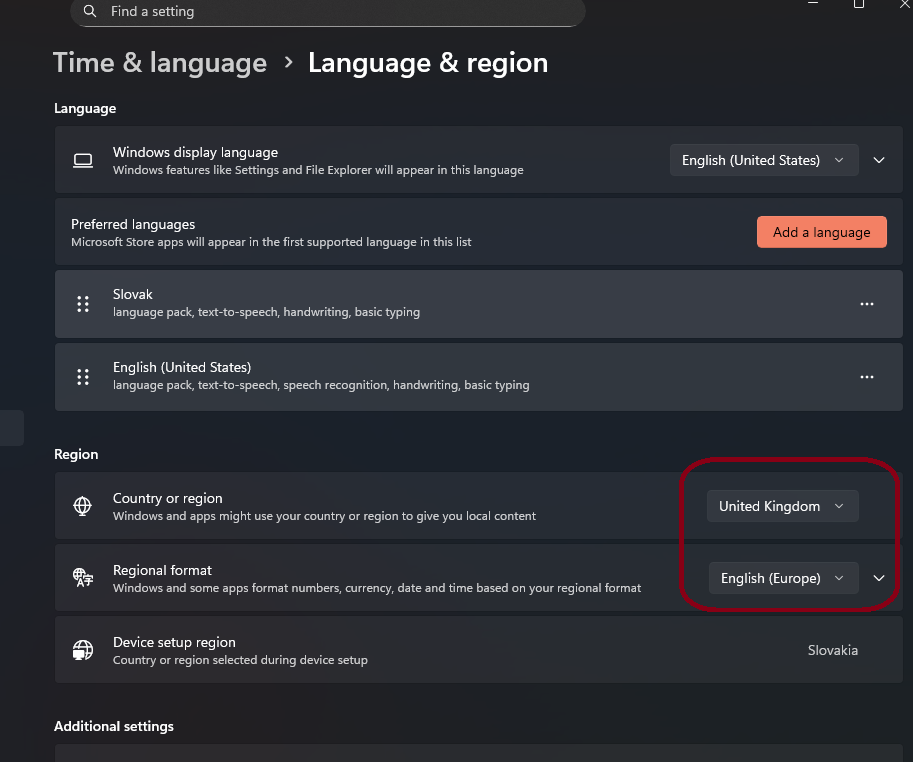The image size is (913, 764).
Task: Click the search magnifier icon
Action: [91, 11]
